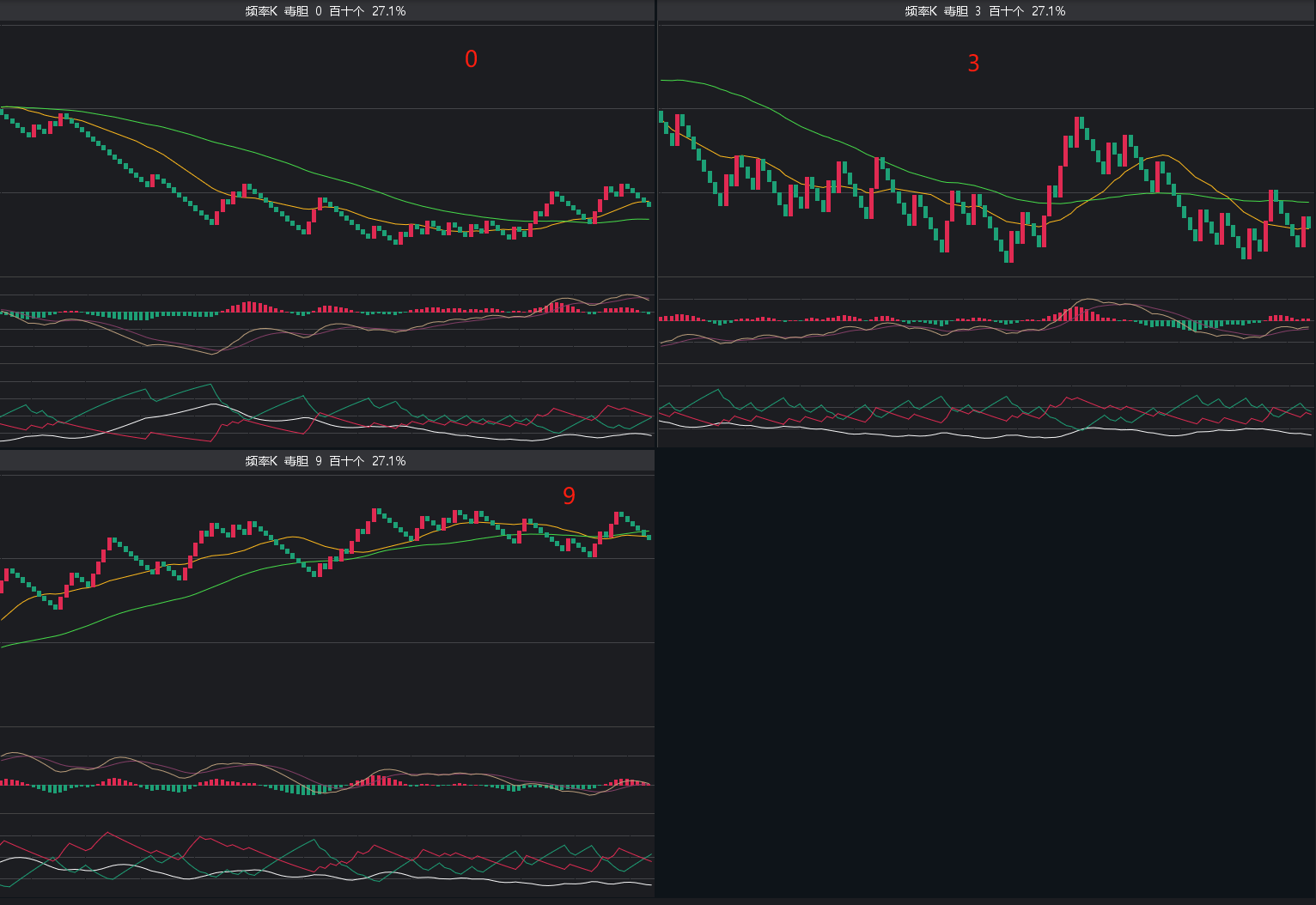Click the bottom oscillator sub-chart in panel 0
The image size is (1316, 905).
pos(327,412)
